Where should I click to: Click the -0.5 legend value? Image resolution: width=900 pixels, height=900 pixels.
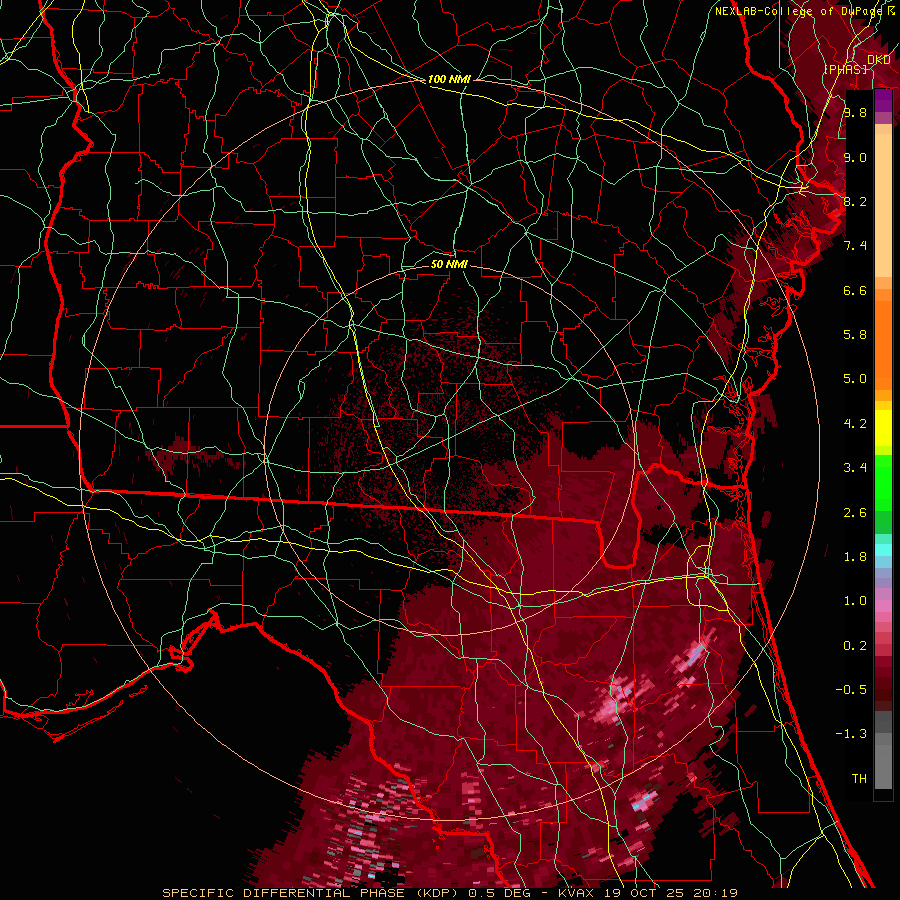(851, 690)
